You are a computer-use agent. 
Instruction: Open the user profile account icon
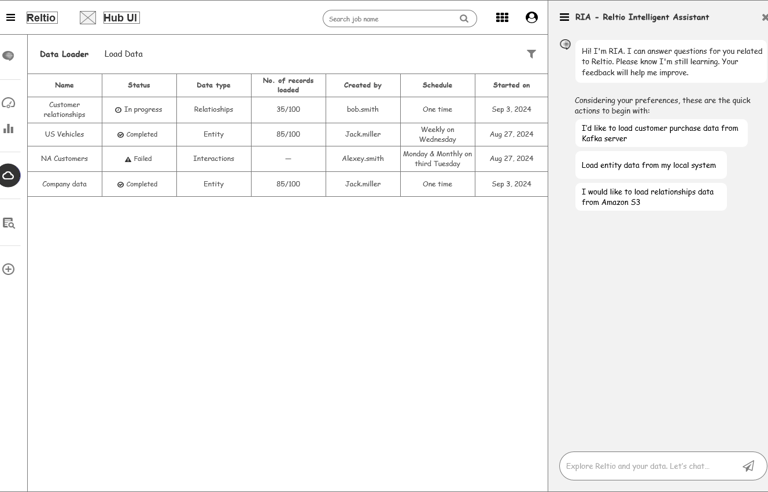[x=531, y=17]
